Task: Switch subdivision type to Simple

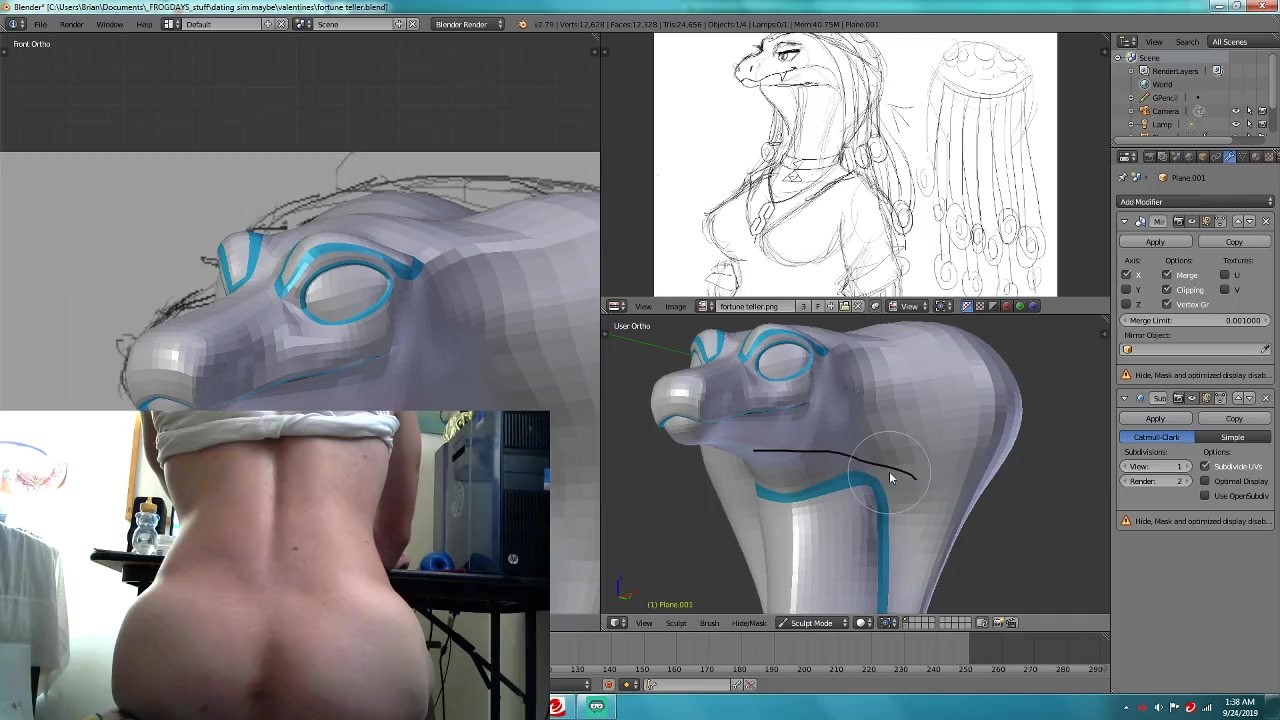Action: [x=1232, y=437]
